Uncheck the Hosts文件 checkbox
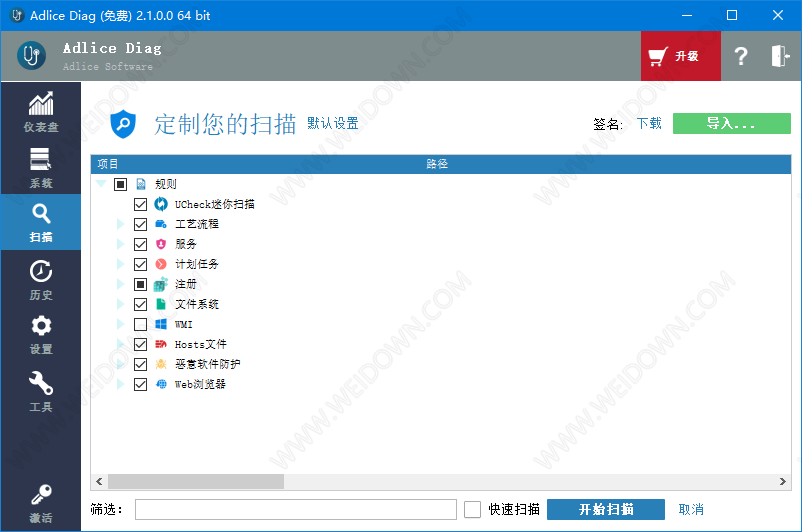 (140, 344)
